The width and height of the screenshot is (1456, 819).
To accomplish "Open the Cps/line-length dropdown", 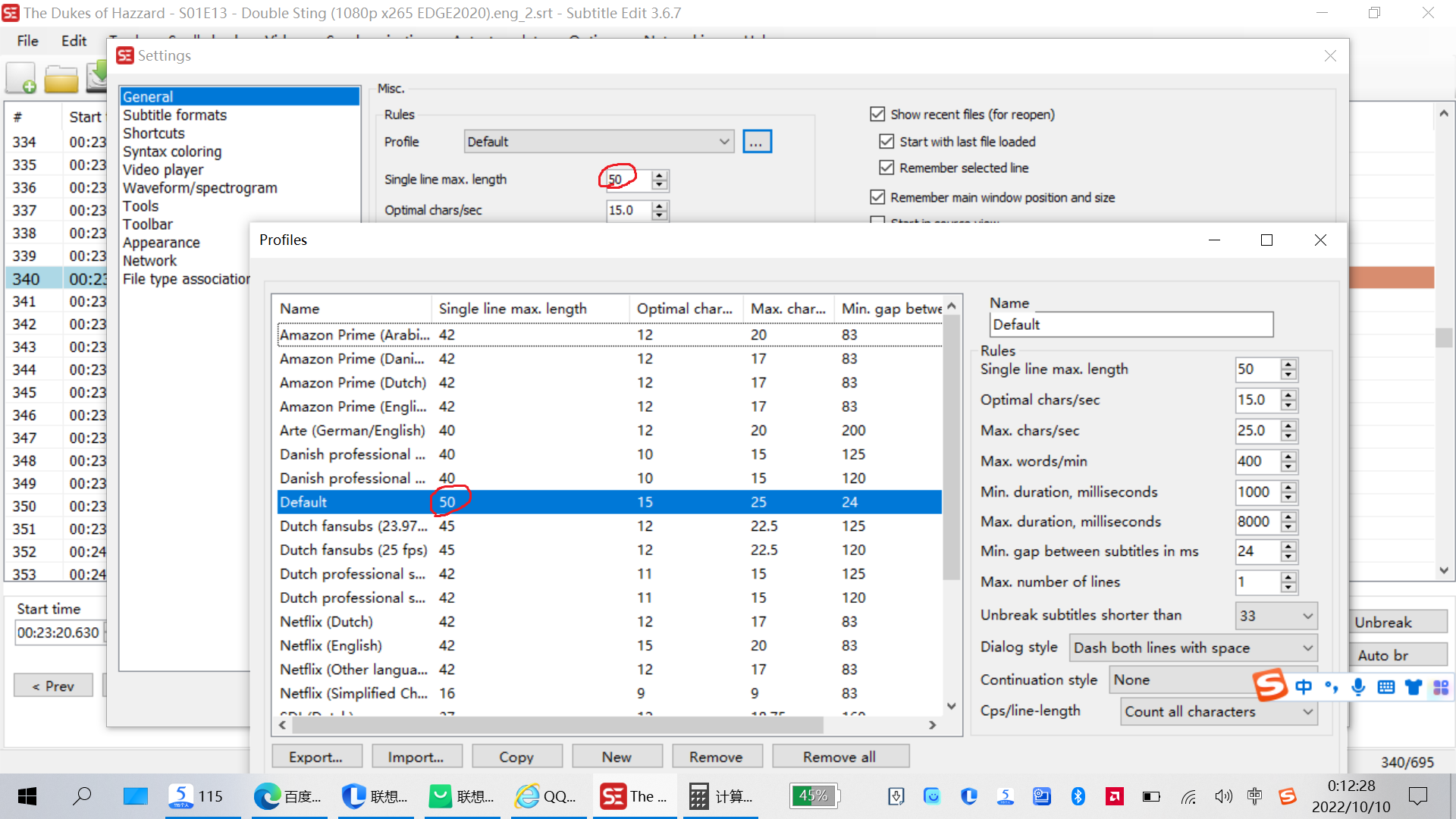I will (x=1218, y=711).
